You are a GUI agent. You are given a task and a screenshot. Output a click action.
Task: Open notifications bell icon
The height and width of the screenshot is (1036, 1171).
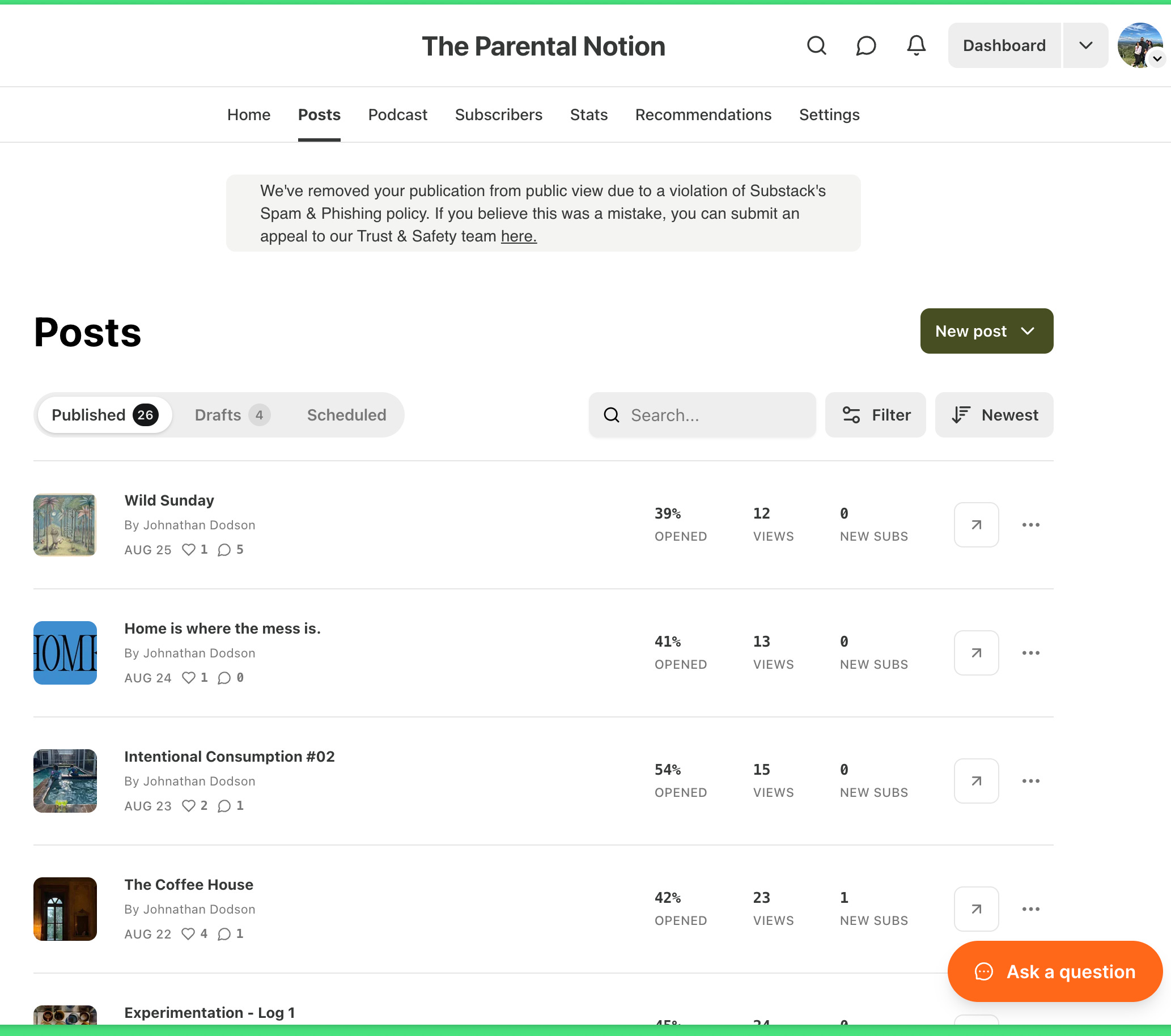click(916, 45)
